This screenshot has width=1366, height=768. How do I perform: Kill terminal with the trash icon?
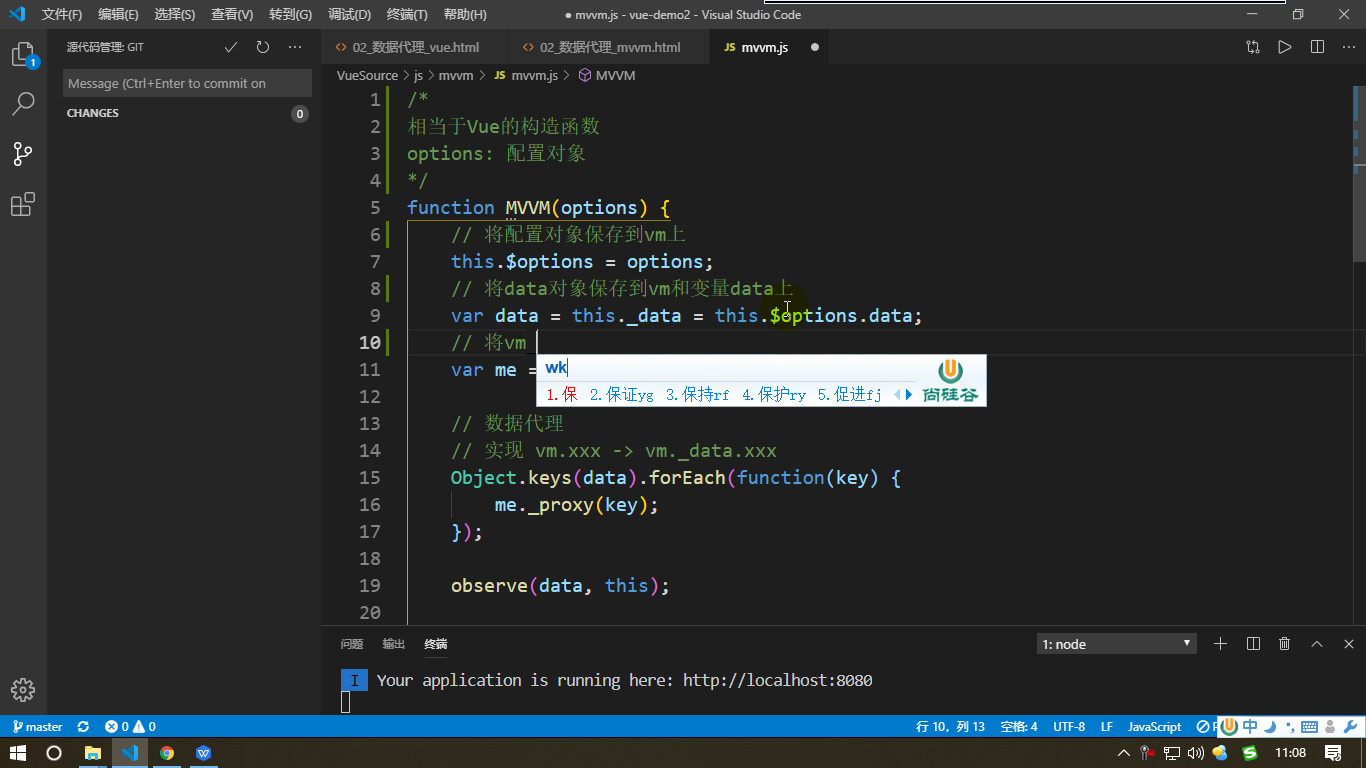tap(1285, 644)
